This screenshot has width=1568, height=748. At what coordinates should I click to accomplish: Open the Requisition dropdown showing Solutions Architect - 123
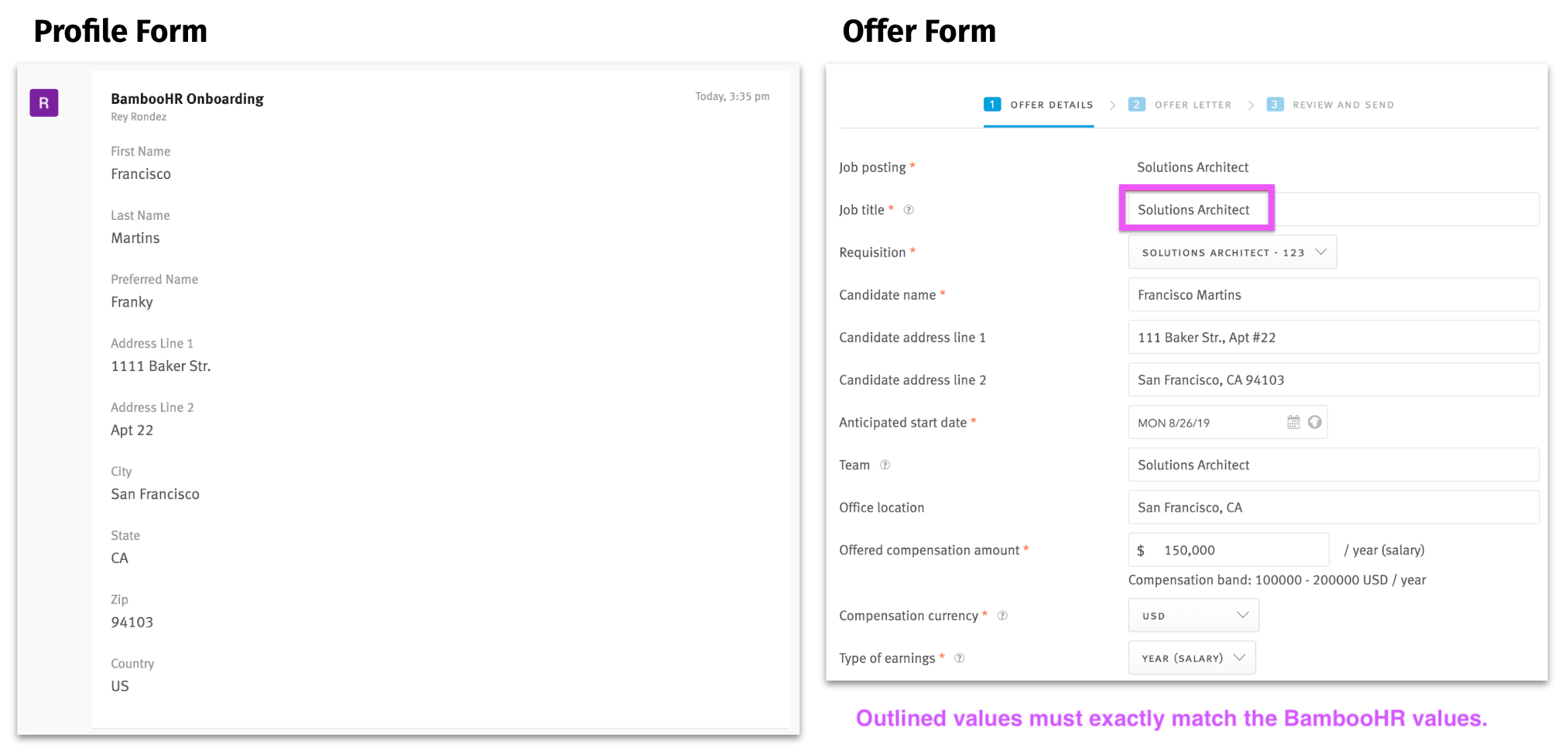click(1232, 252)
